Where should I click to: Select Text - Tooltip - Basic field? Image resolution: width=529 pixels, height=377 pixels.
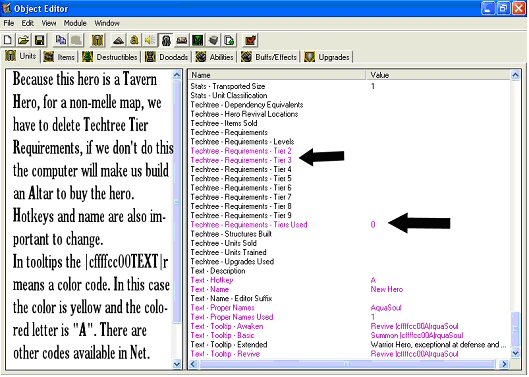[x=350, y=335]
